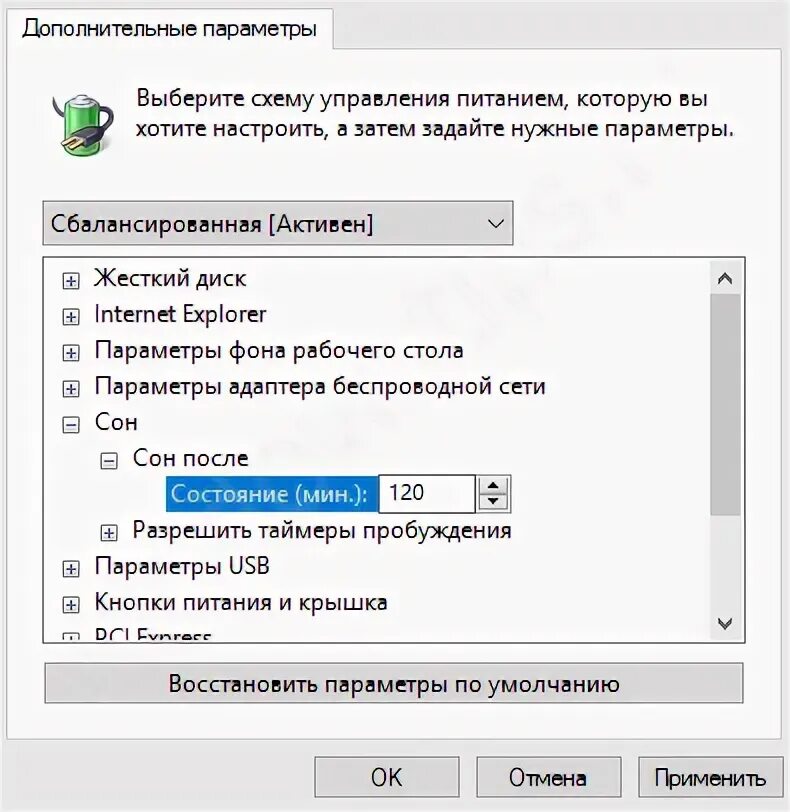Collapse the Сон после sub-node
Image resolution: width=790 pixels, height=812 pixels.
point(109,461)
